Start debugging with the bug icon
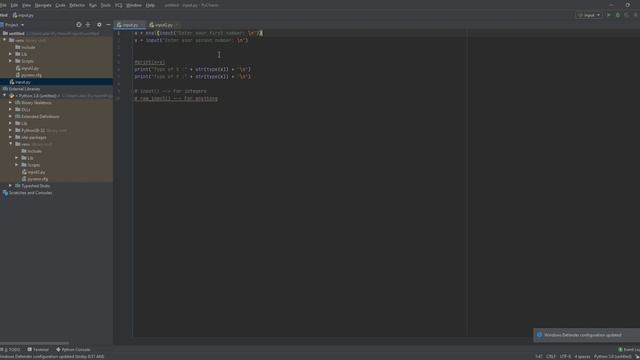This screenshot has height=360, width=640. point(618,15)
